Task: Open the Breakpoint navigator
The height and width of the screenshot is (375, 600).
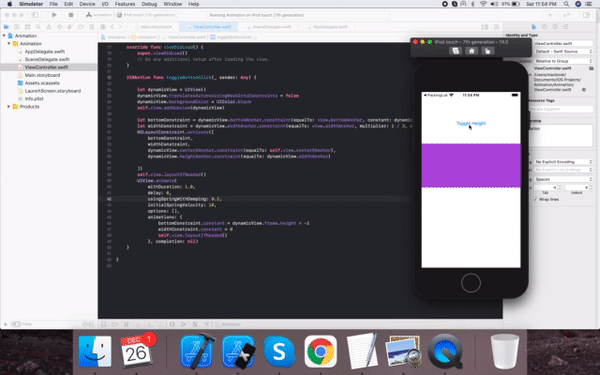Action: [80, 27]
